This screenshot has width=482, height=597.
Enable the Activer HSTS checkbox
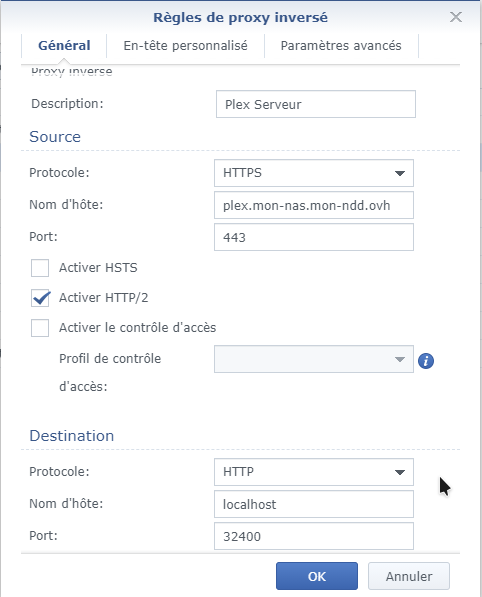point(40,268)
